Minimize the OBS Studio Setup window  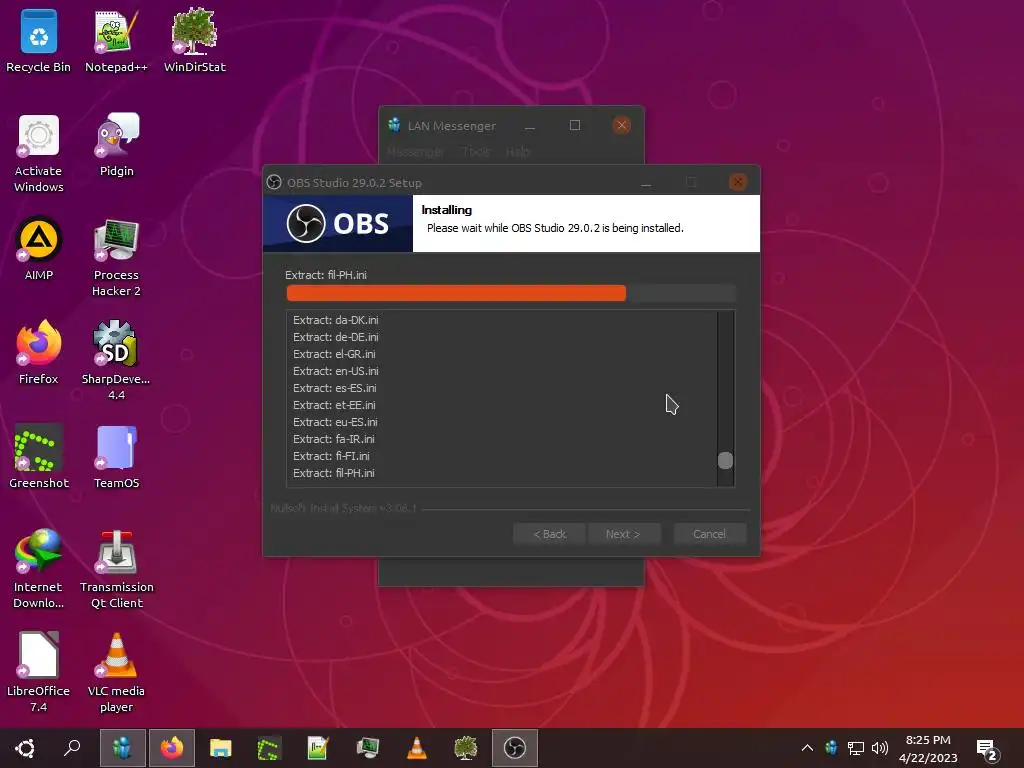(646, 182)
